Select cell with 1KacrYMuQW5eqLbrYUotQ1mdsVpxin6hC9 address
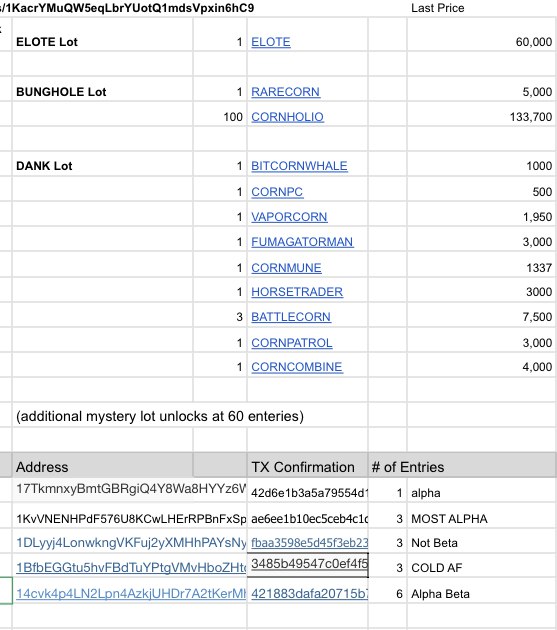 point(127,8)
